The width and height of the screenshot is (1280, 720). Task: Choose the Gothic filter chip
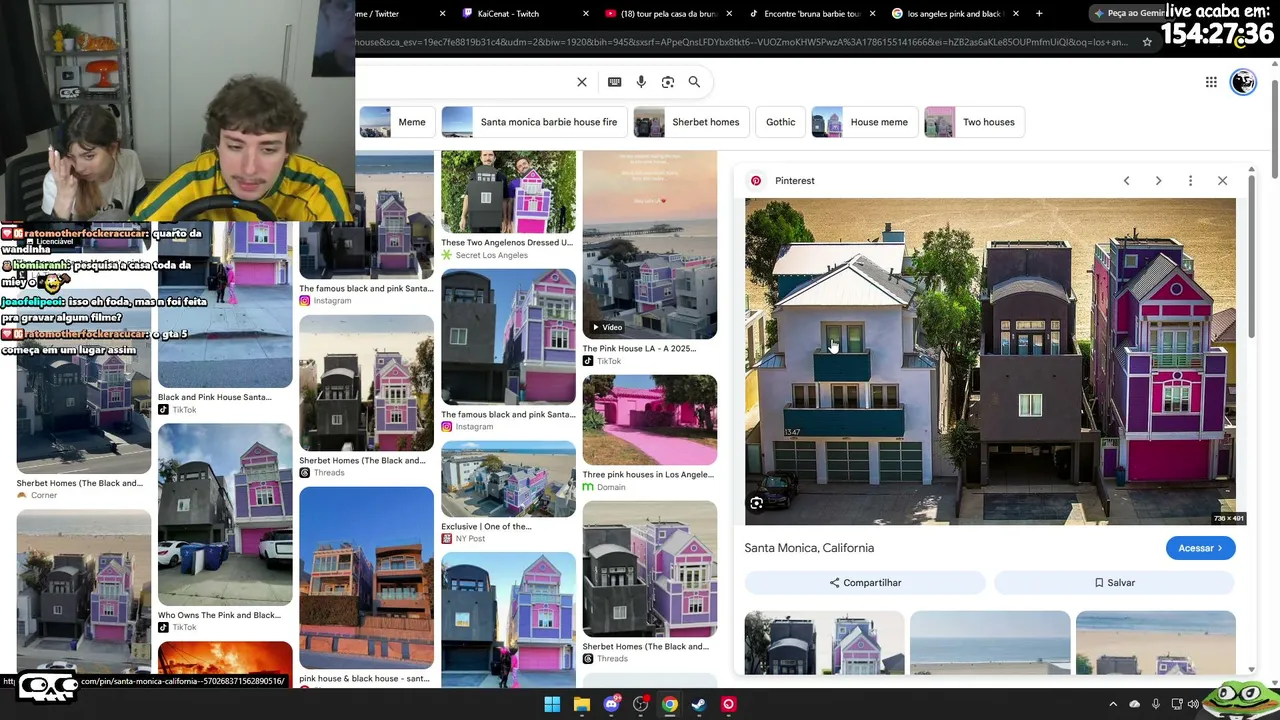coord(780,122)
